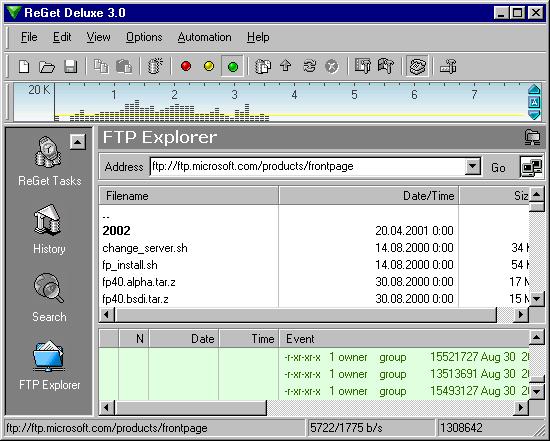Click the Event column header in log
The image size is (550, 441).
[x=404, y=339]
